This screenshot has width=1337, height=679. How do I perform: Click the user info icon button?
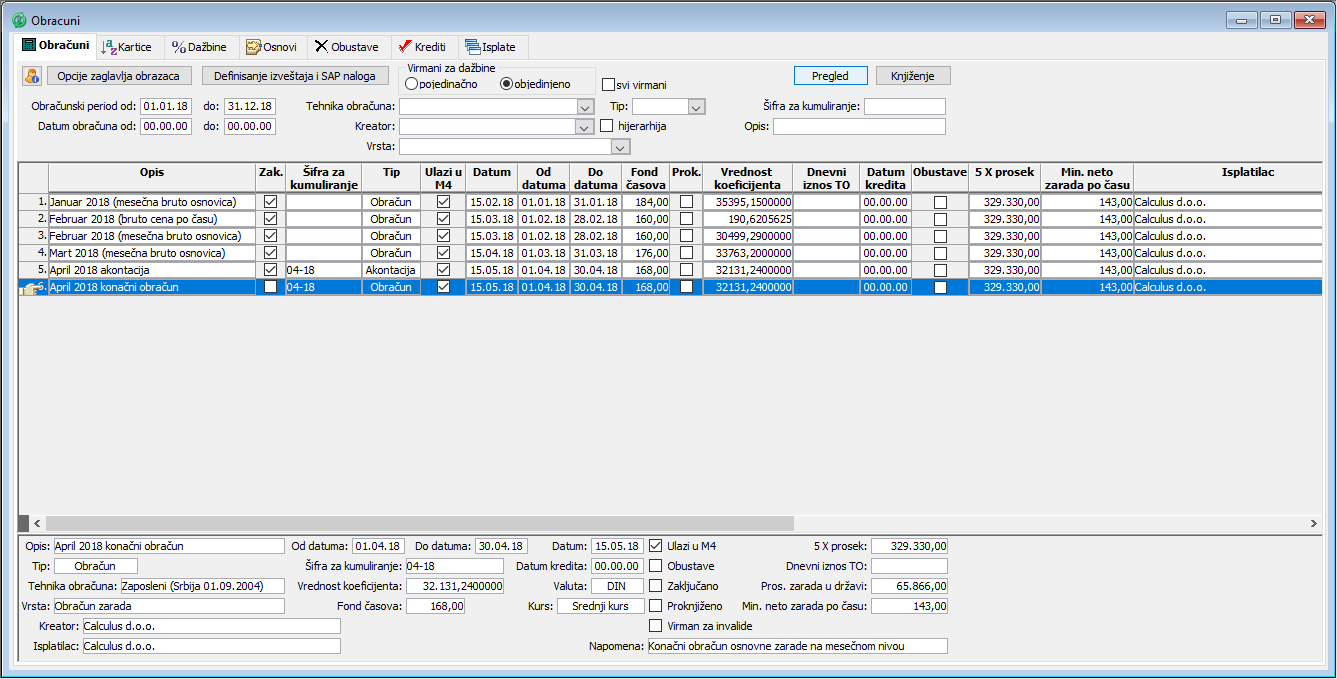click(x=31, y=76)
